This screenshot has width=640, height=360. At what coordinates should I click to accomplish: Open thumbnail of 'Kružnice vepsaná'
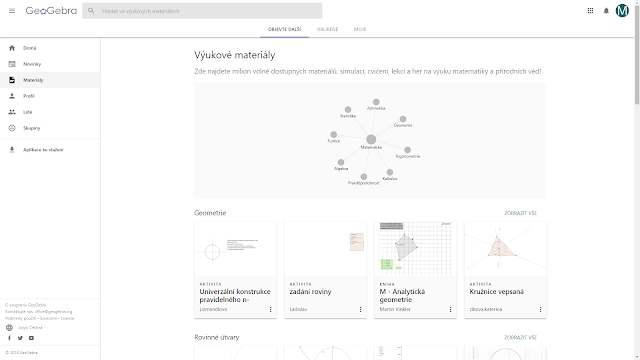click(x=505, y=249)
